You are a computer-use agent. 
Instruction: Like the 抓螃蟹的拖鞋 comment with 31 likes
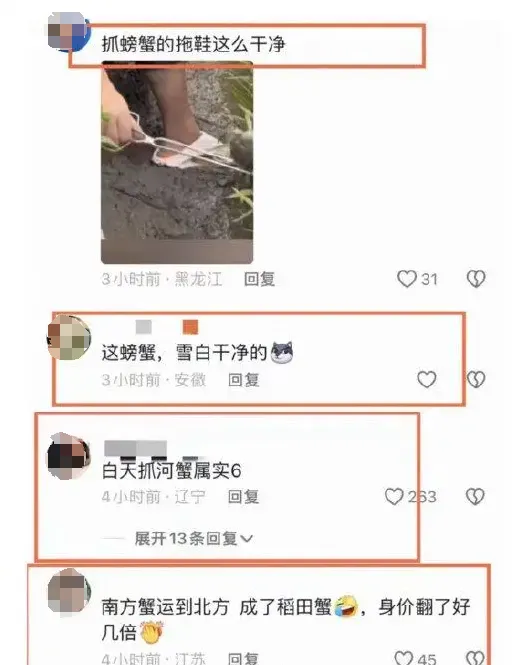tap(406, 279)
